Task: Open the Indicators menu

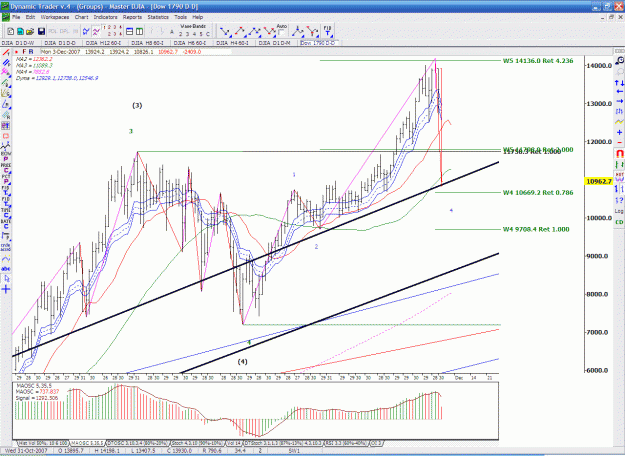Action: [x=105, y=17]
